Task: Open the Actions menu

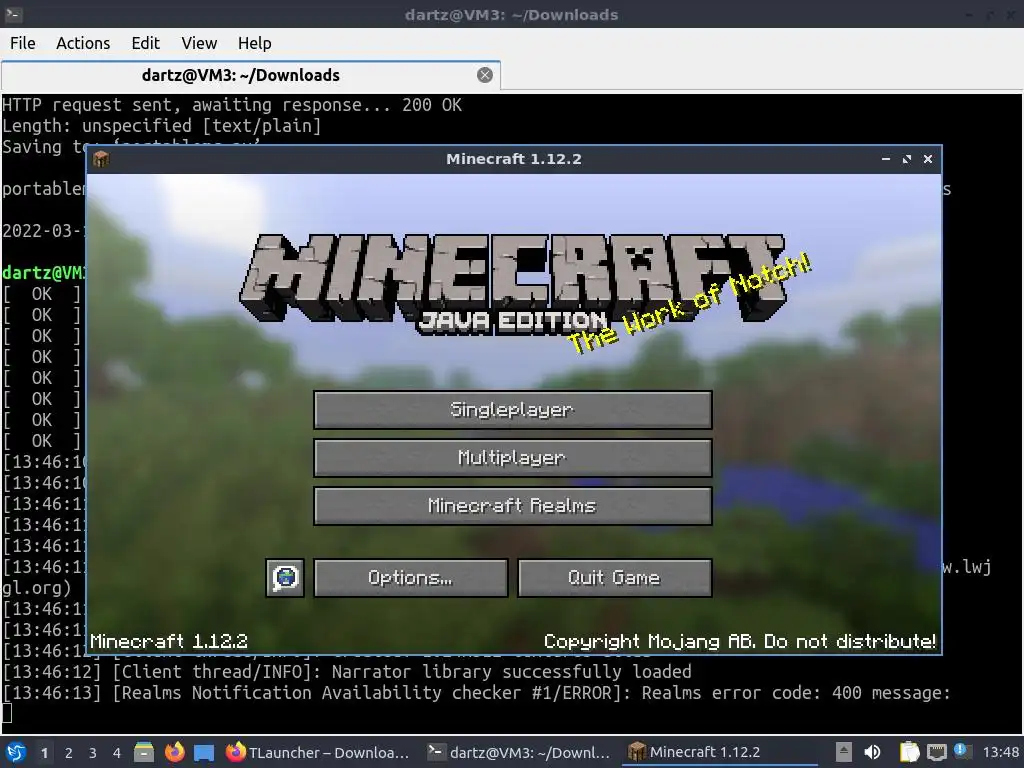Action: click(x=83, y=43)
